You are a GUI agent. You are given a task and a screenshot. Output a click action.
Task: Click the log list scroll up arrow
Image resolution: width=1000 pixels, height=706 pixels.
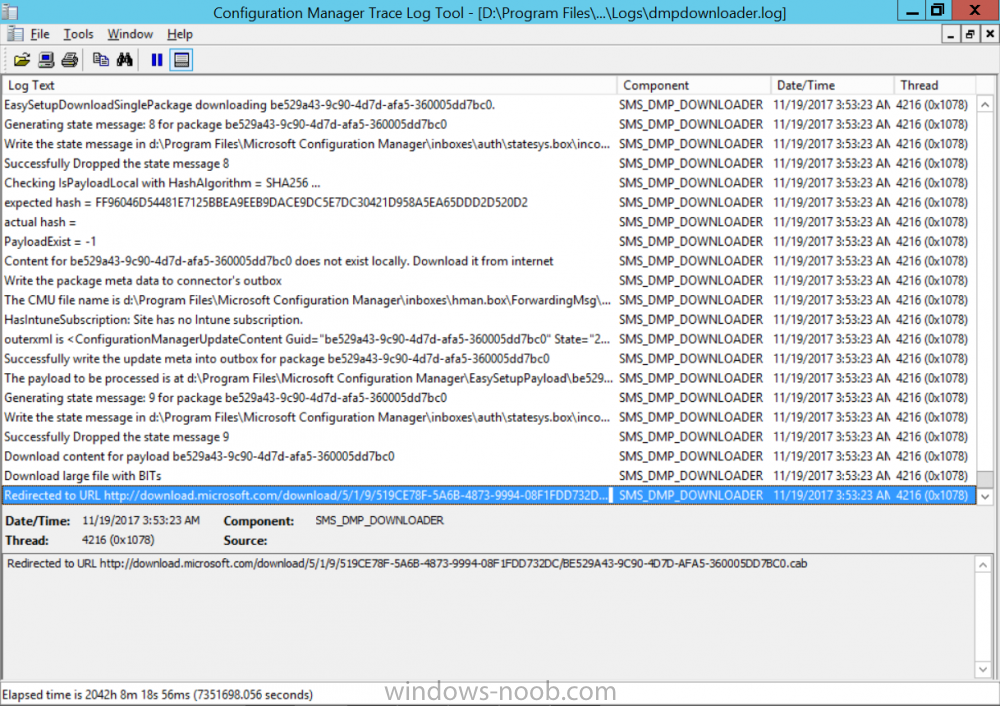985,105
